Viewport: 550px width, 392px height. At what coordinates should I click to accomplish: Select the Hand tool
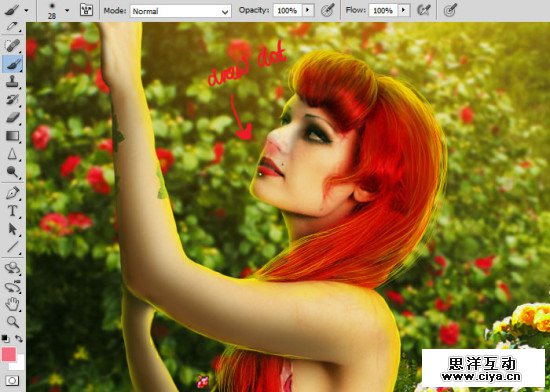pos(12,304)
